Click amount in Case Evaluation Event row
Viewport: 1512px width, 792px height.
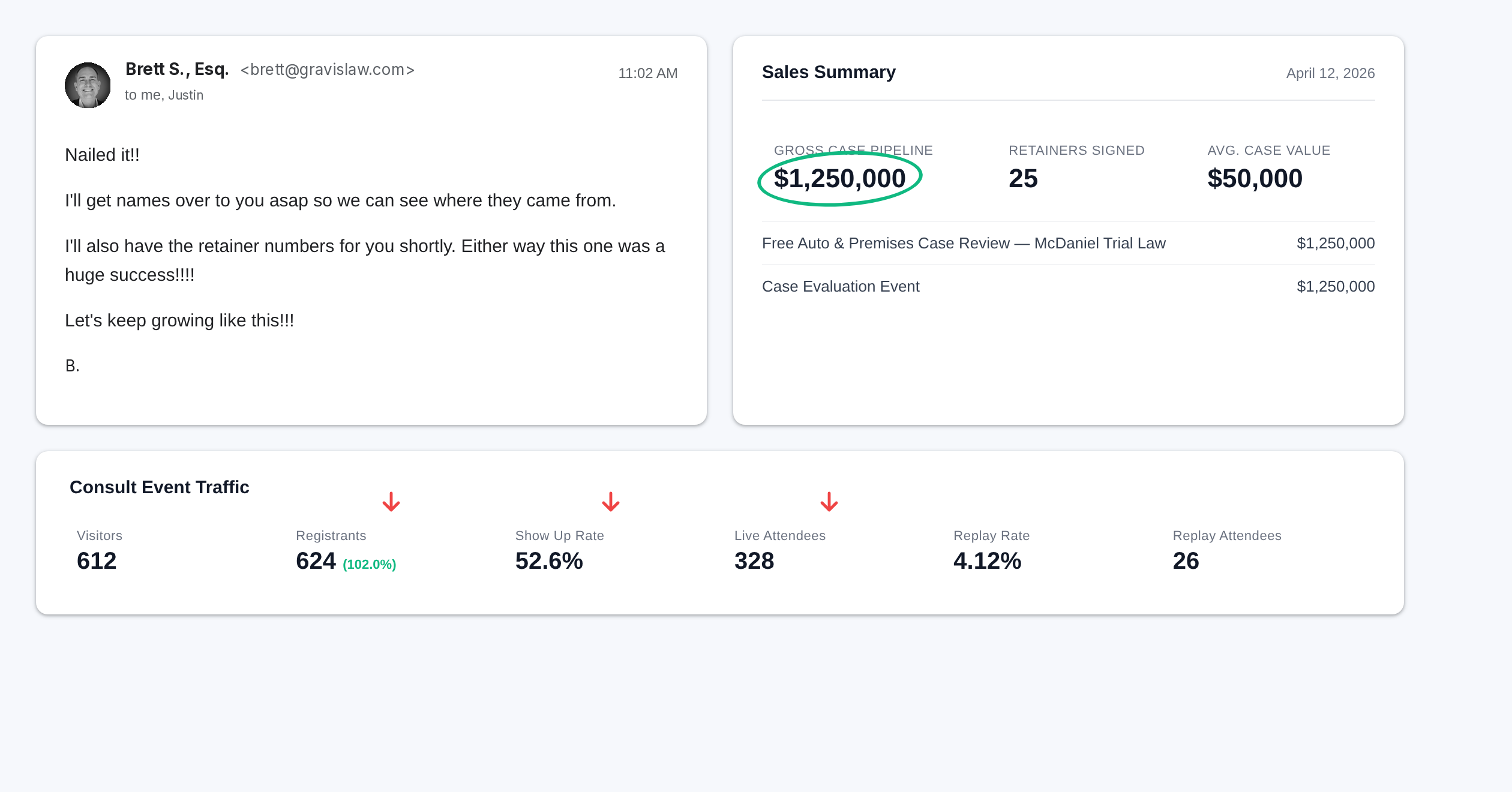tap(1336, 286)
